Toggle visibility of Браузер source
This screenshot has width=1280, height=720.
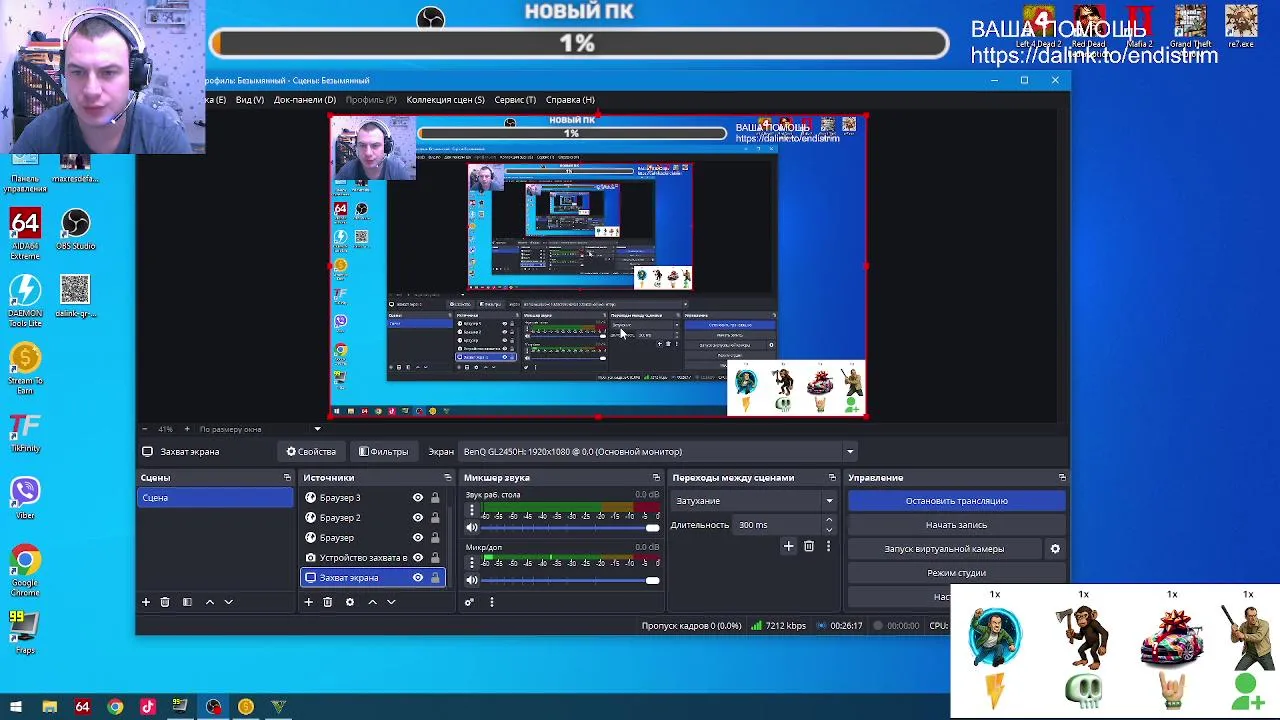click(x=418, y=538)
